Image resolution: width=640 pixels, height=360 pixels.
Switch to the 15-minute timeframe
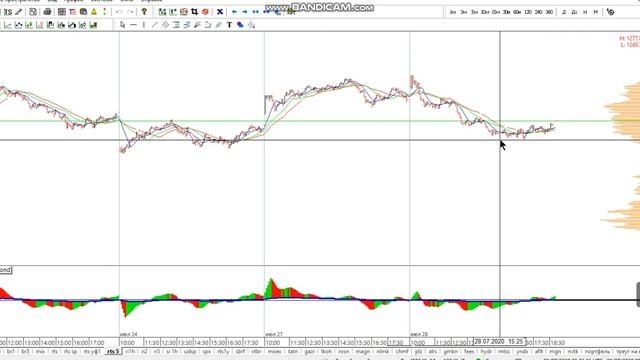click(x=496, y=12)
